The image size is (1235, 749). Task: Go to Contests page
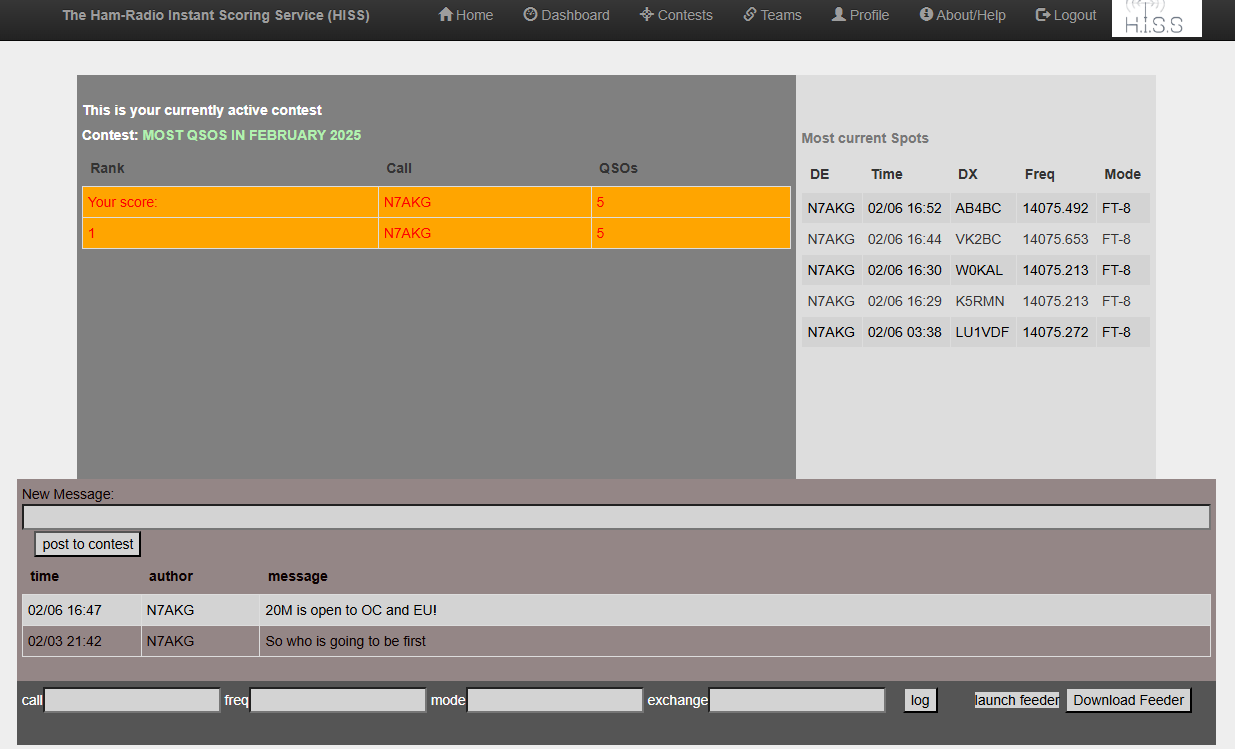click(x=677, y=15)
